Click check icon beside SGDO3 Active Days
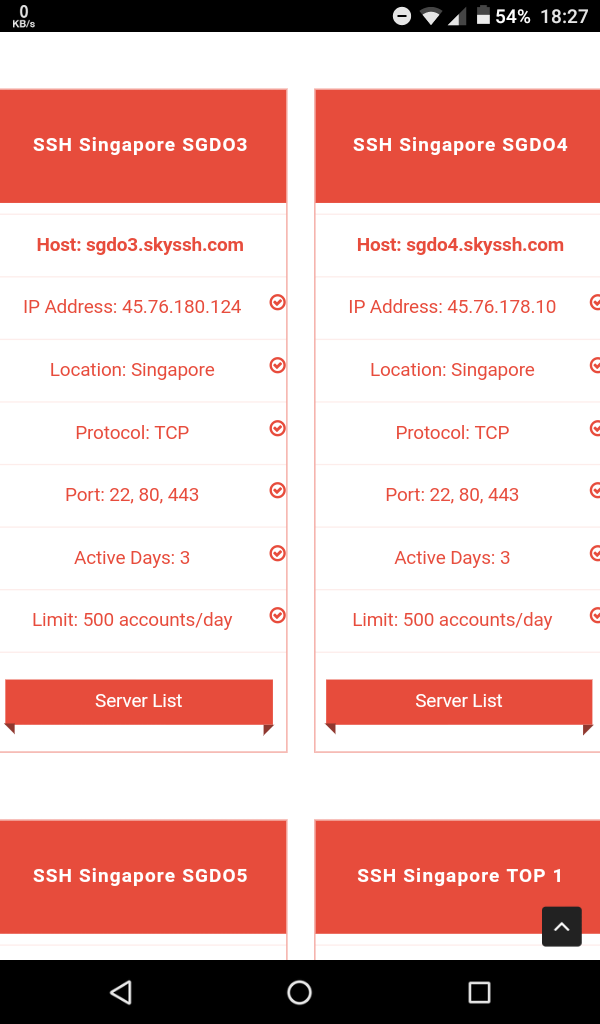600x1024 pixels. [x=277, y=553]
